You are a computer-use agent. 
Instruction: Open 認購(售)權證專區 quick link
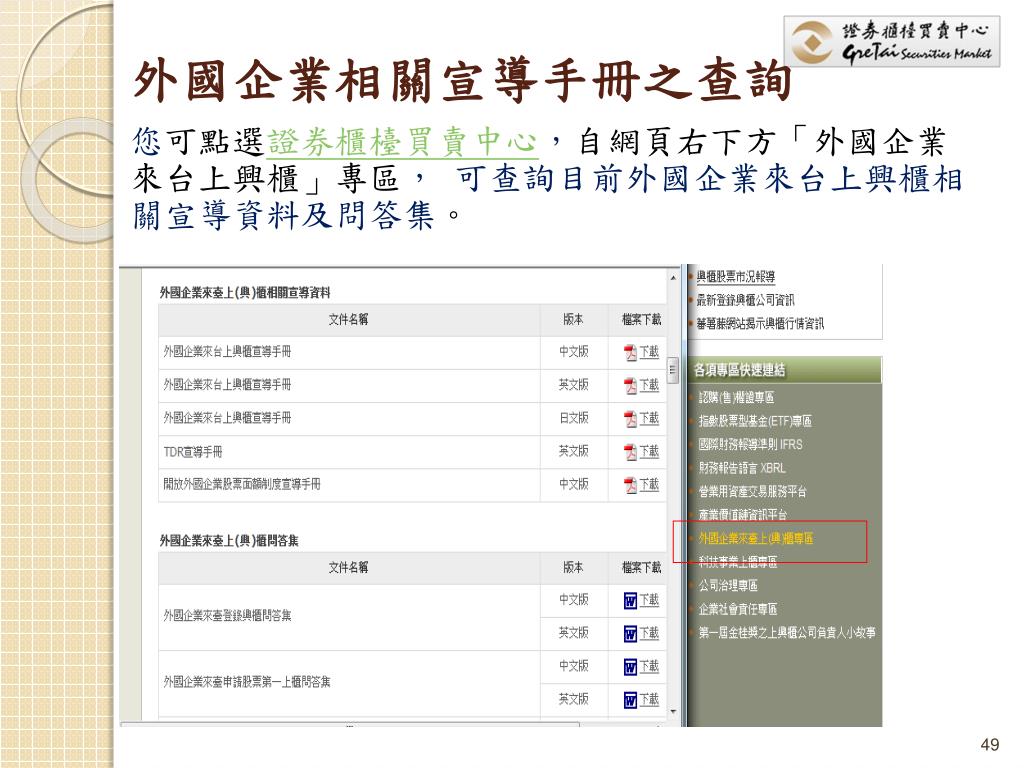(x=737, y=398)
